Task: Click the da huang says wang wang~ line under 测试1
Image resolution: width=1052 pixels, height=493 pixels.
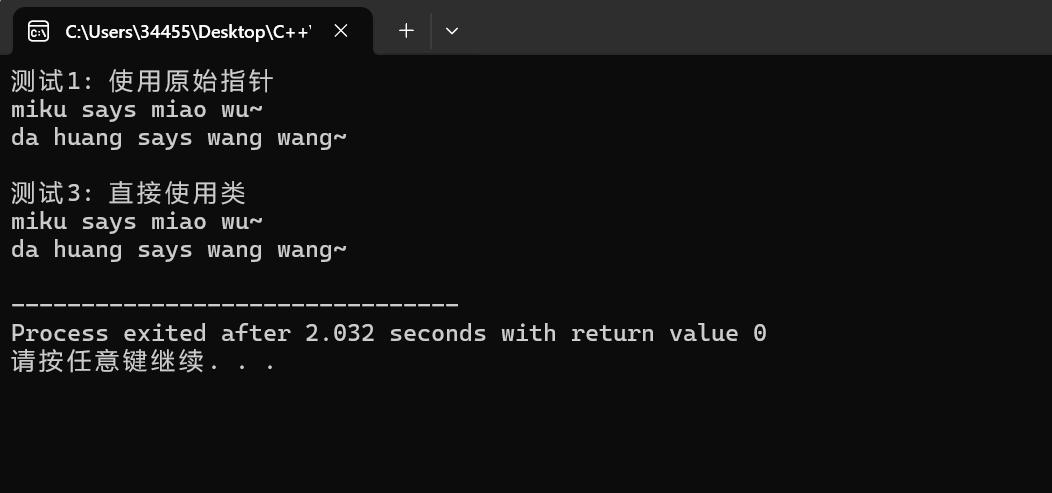Action: [179, 138]
